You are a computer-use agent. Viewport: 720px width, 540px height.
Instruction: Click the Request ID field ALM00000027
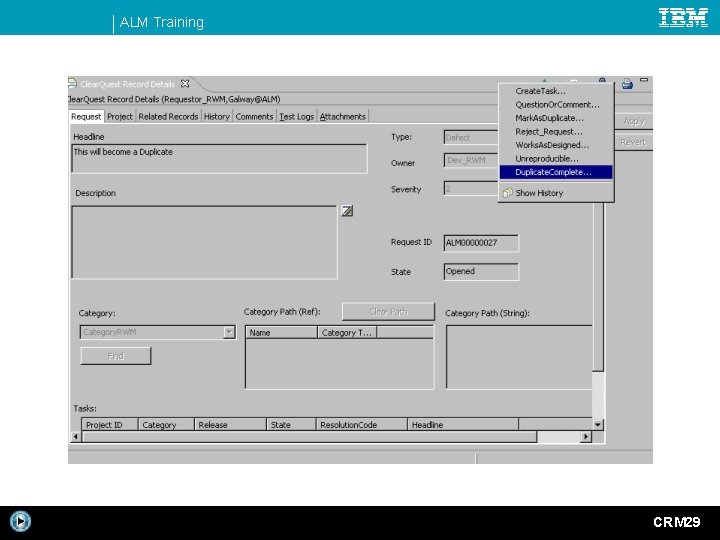[481, 243]
